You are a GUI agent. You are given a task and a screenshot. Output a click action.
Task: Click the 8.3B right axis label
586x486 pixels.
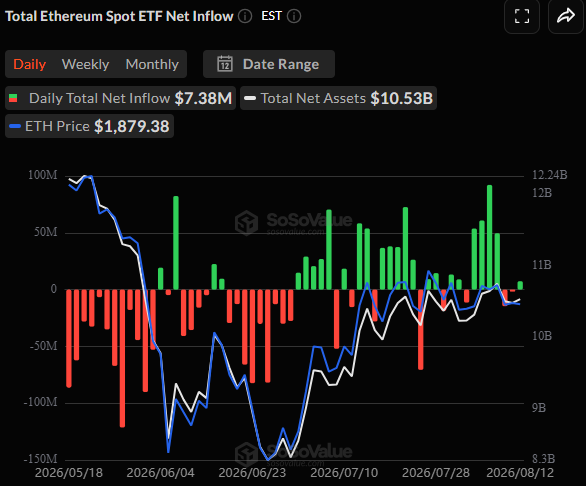pos(543,459)
